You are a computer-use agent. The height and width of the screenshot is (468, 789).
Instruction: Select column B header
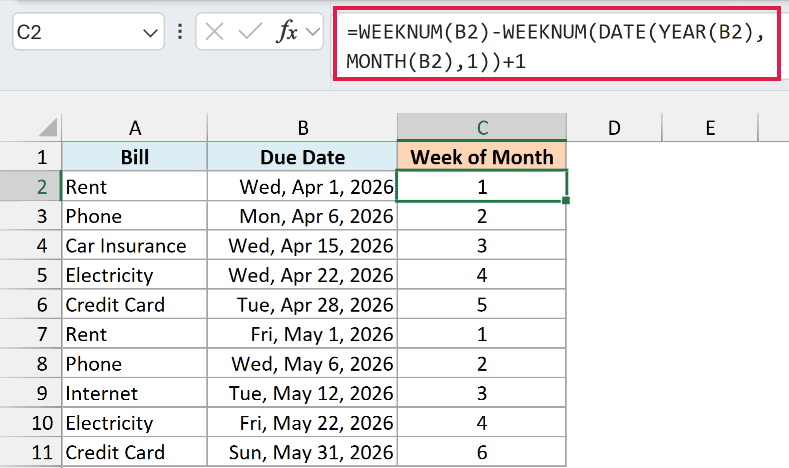point(302,128)
